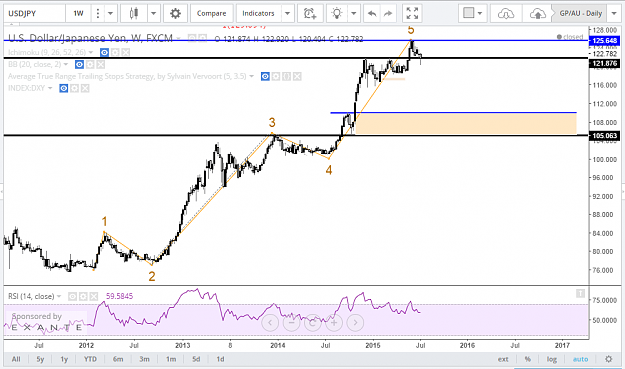Hide the ATR Trailing Stops strategy via eye
625x369 pixels.
[265, 77]
